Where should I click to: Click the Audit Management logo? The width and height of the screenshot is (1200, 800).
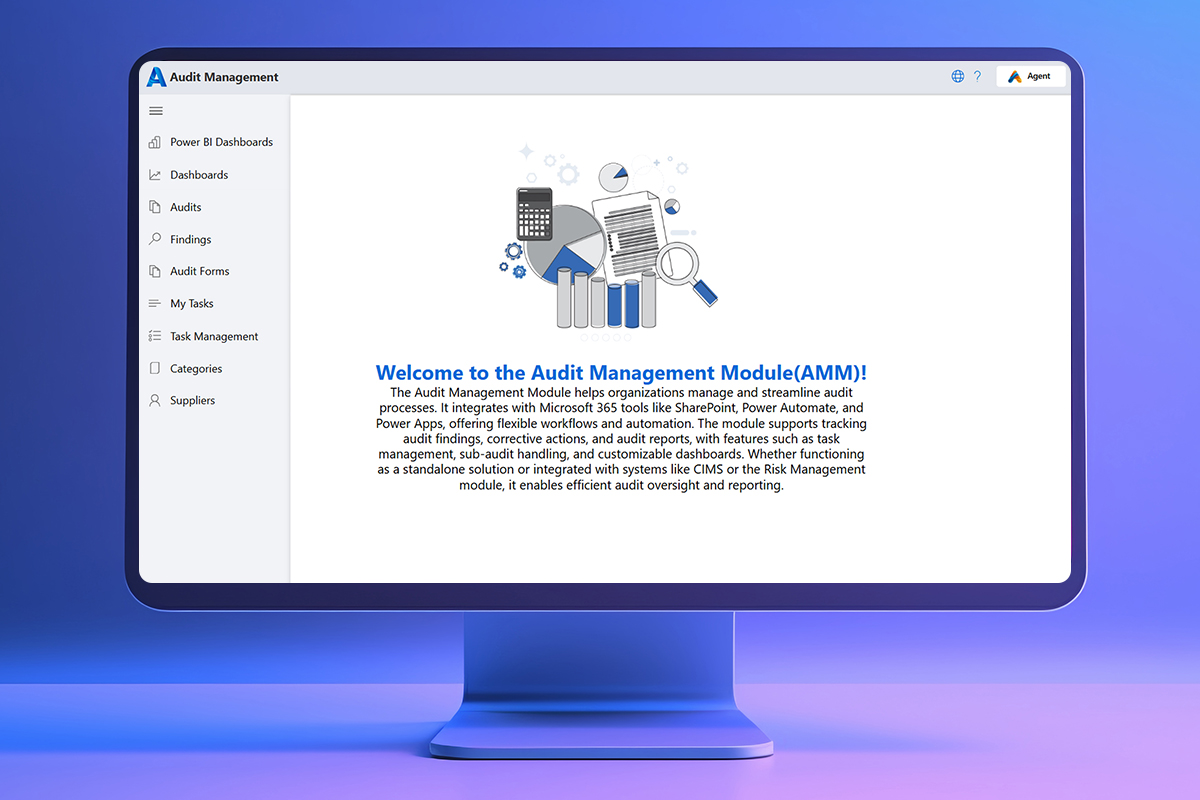coord(157,76)
